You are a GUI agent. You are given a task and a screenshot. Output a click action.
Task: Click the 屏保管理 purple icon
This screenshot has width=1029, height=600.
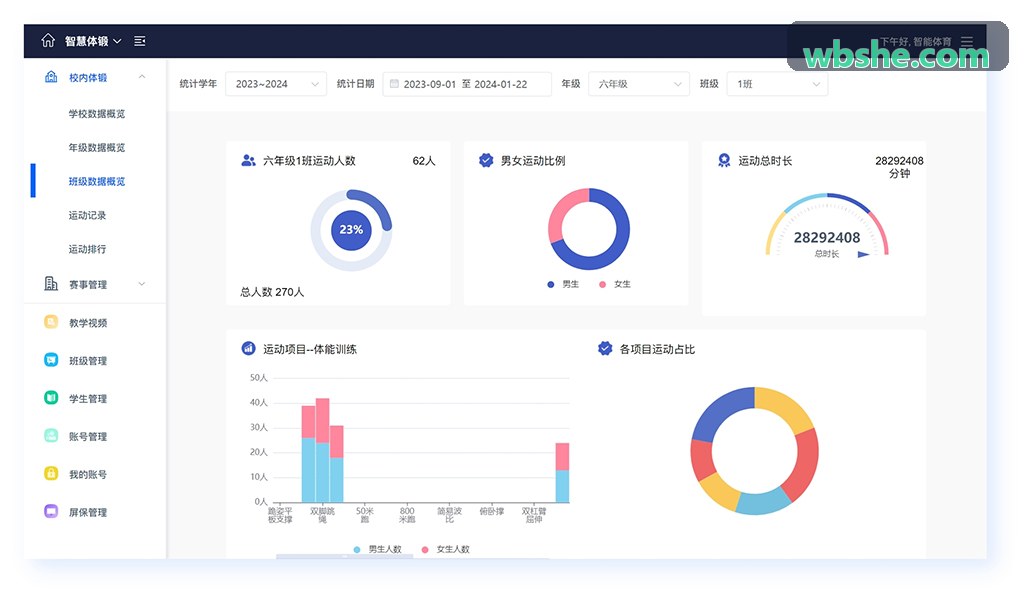click(x=51, y=511)
